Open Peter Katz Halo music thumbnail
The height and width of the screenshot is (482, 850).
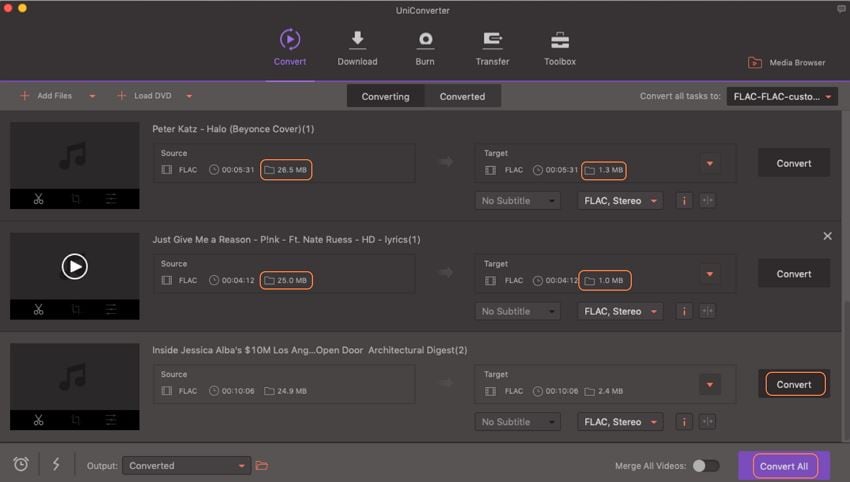click(74, 156)
